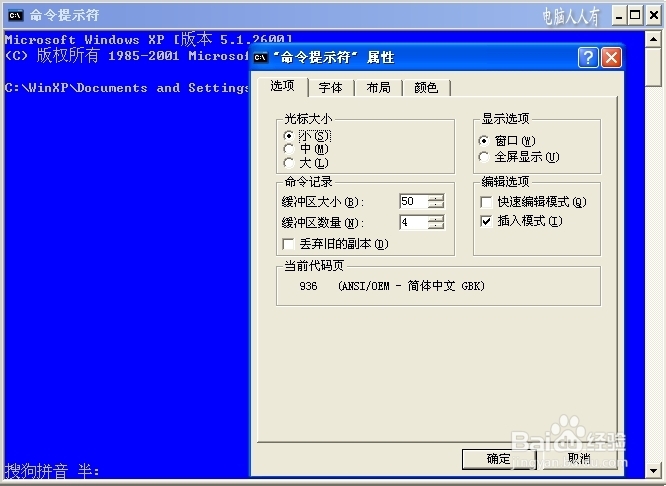This screenshot has width=666, height=486.
Task: Switch to the Font (字体) tab
Action: (330, 88)
